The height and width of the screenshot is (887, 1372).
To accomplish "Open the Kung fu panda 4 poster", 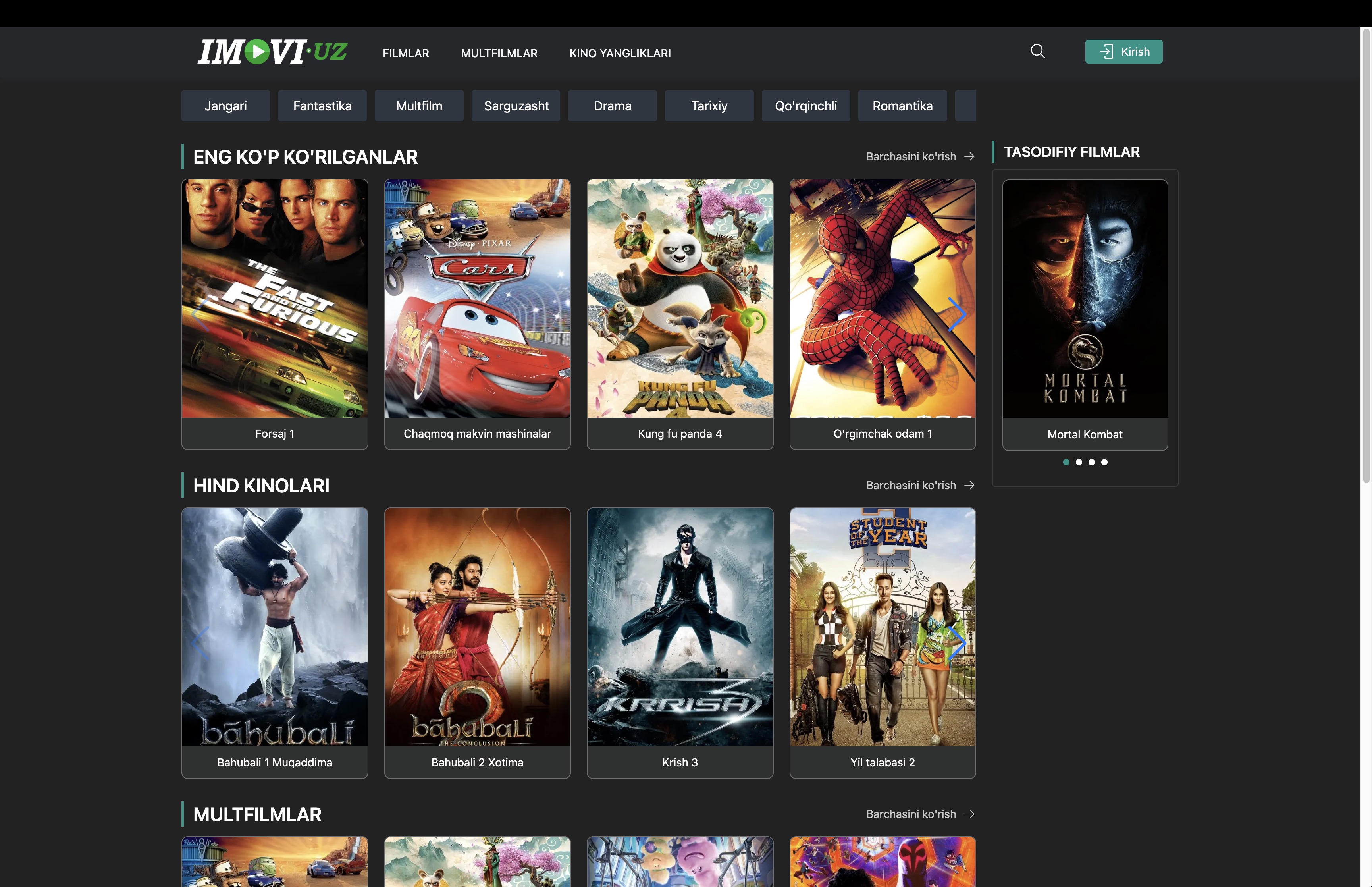I will click(x=680, y=298).
